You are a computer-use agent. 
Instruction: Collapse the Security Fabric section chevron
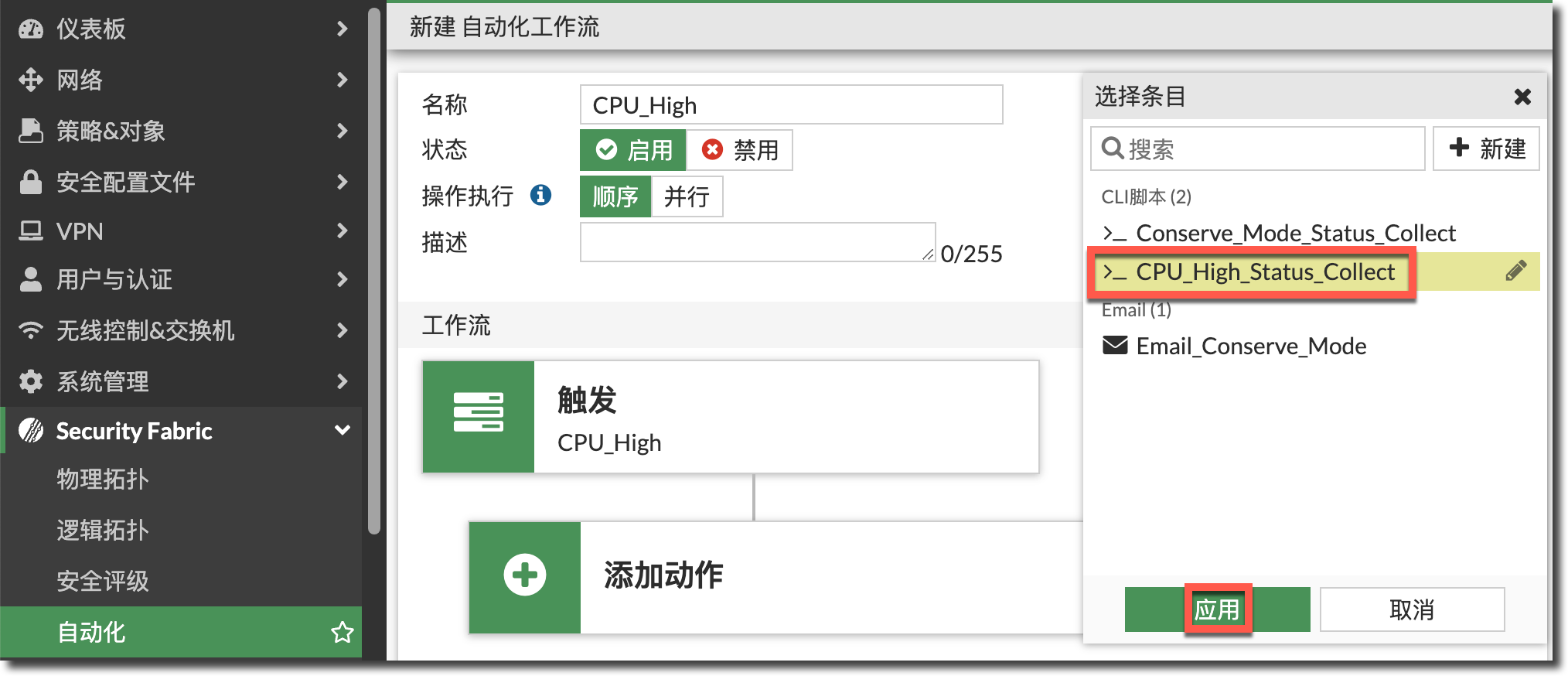coord(342,430)
